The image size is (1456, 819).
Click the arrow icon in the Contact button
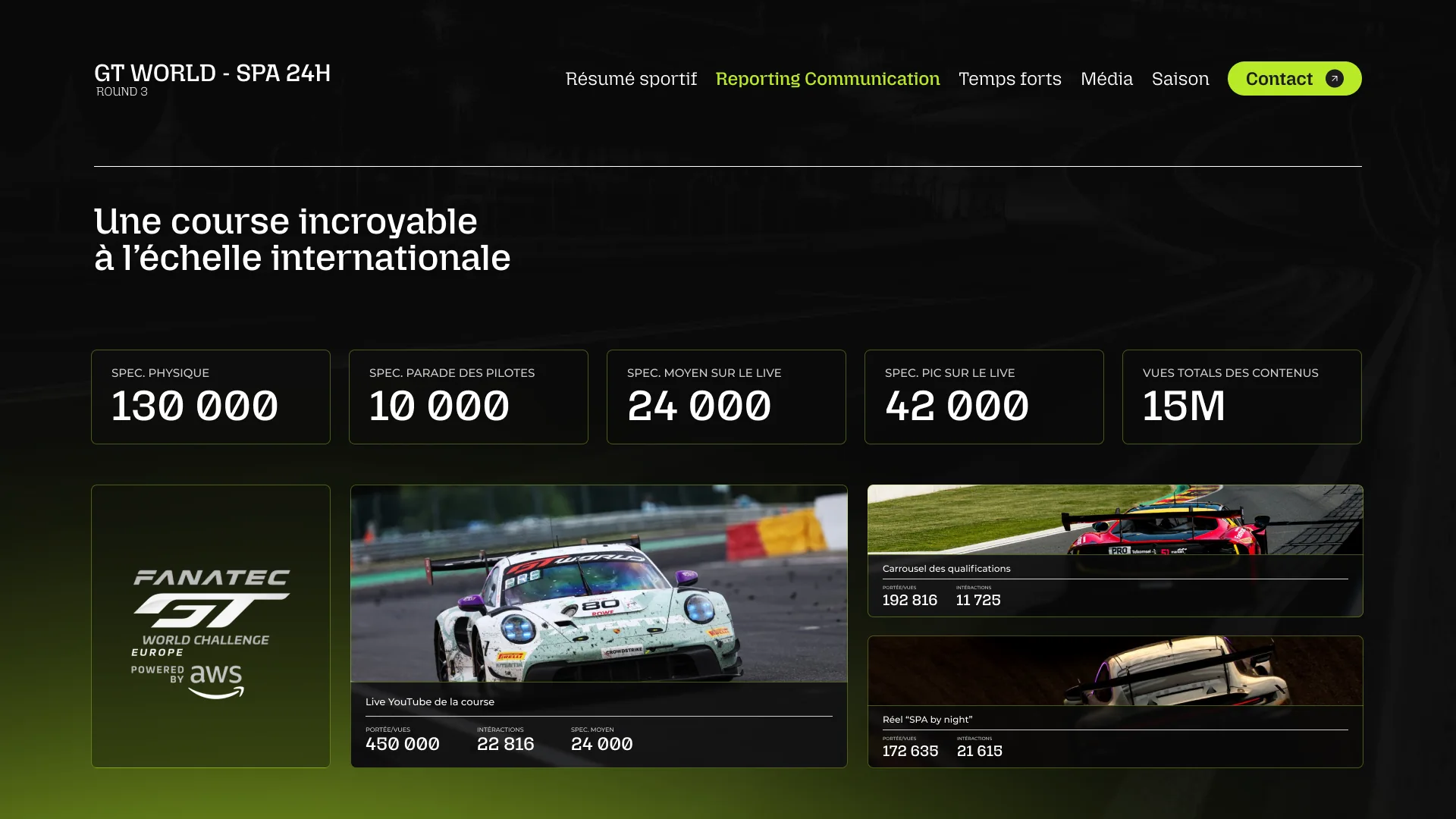[1334, 79]
